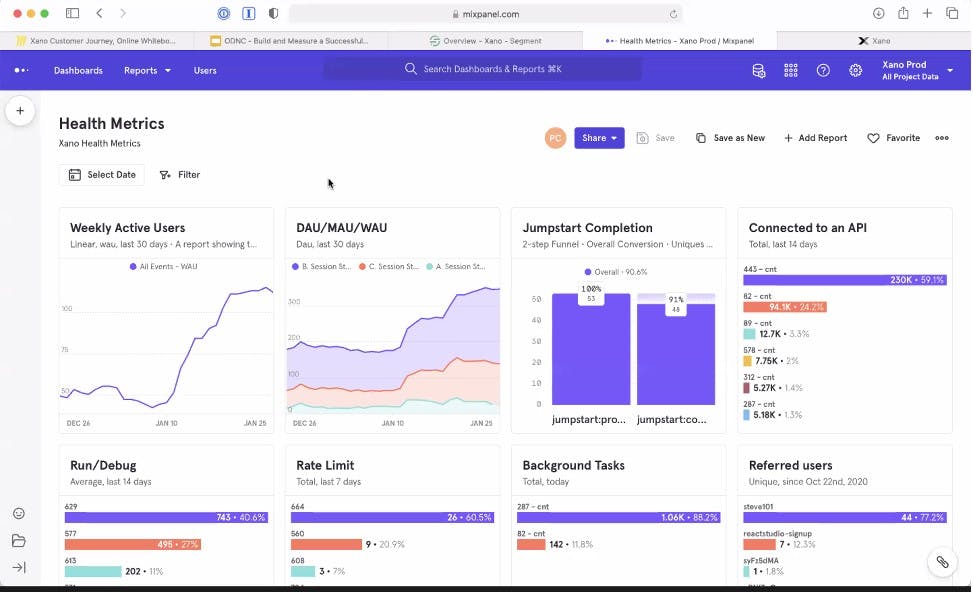
Task: Click the 94.1K orange bar segment
Action: pos(785,307)
